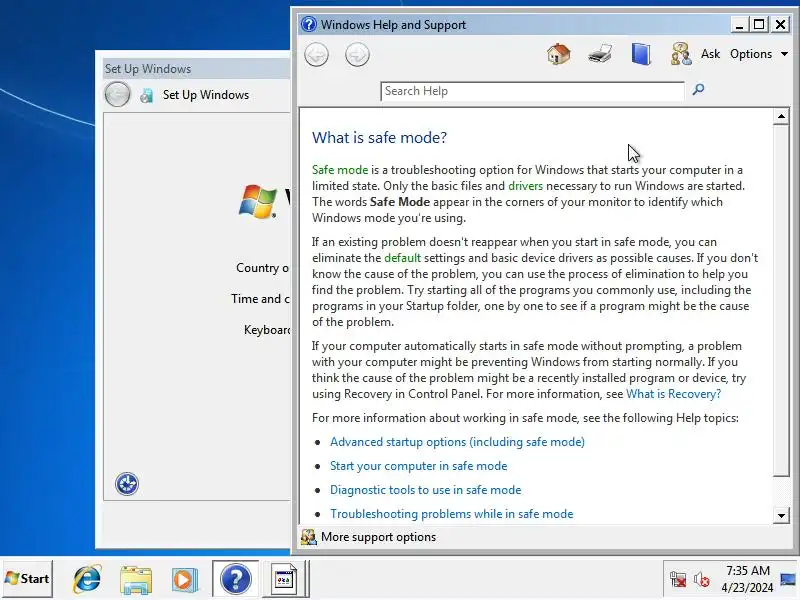Click the Help window title bar icon
The height and width of the screenshot is (600, 800).
click(309, 24)
